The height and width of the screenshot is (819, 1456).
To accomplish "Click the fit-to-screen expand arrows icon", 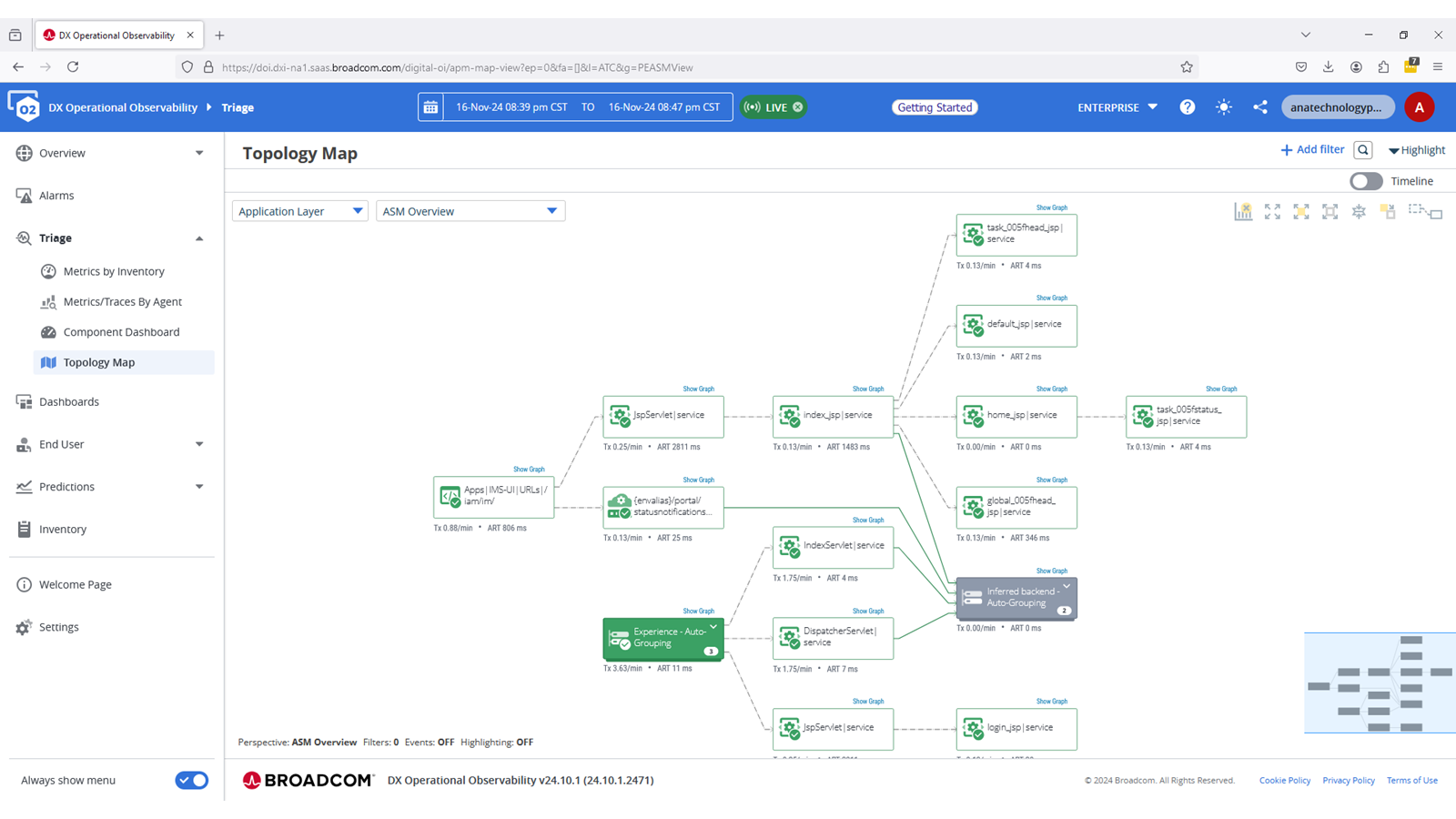I will tap(1272, 212).
